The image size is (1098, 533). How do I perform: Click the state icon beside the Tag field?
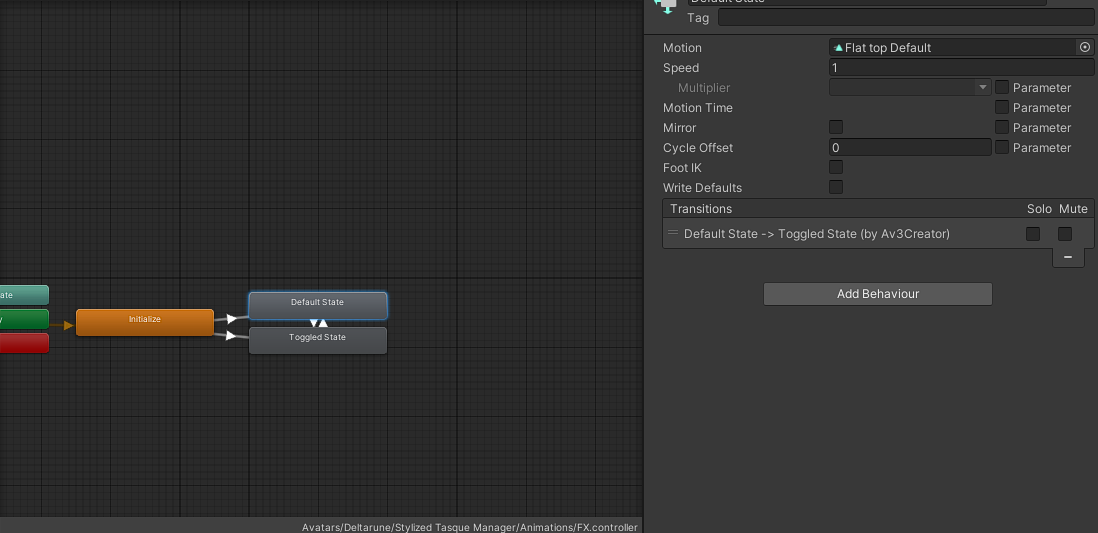pos(665,6)
